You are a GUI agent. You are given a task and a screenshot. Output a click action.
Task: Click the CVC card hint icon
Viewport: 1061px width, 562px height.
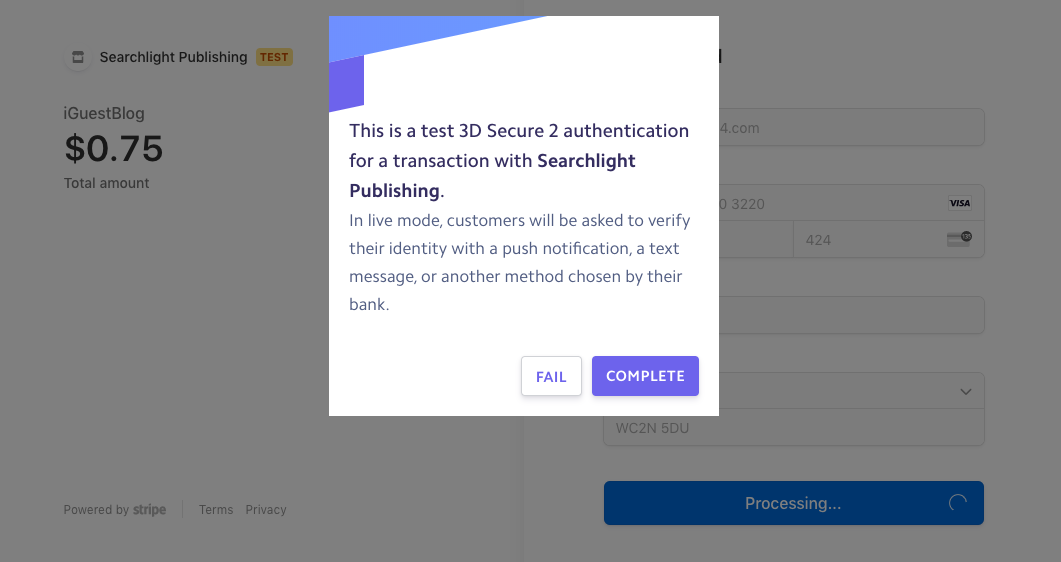point(959,239)
